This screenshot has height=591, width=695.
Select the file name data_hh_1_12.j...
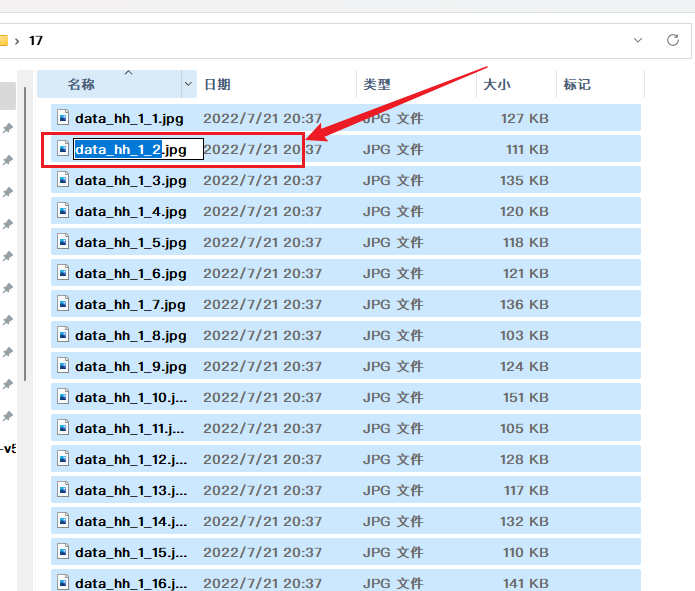(131, 460)
